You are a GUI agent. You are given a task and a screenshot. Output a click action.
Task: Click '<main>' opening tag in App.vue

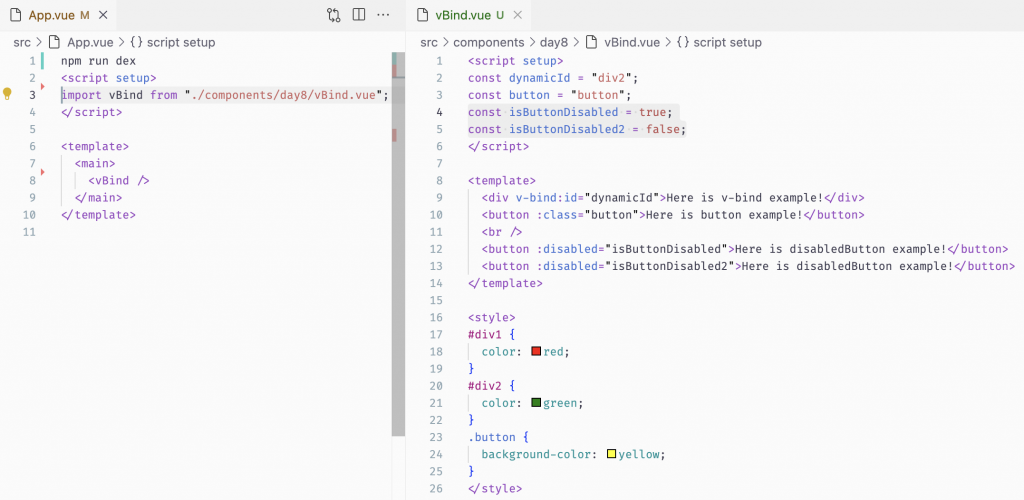click(95, 163)
